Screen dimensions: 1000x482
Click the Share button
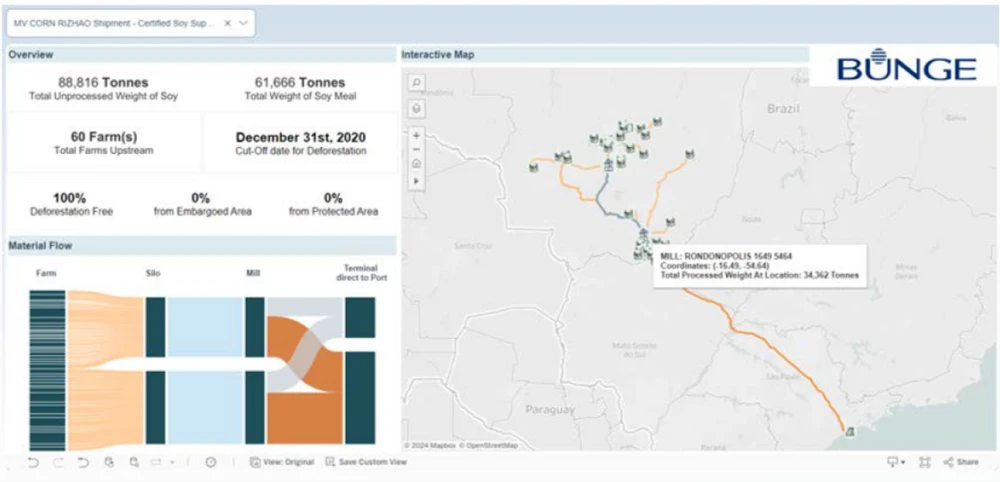961,462
